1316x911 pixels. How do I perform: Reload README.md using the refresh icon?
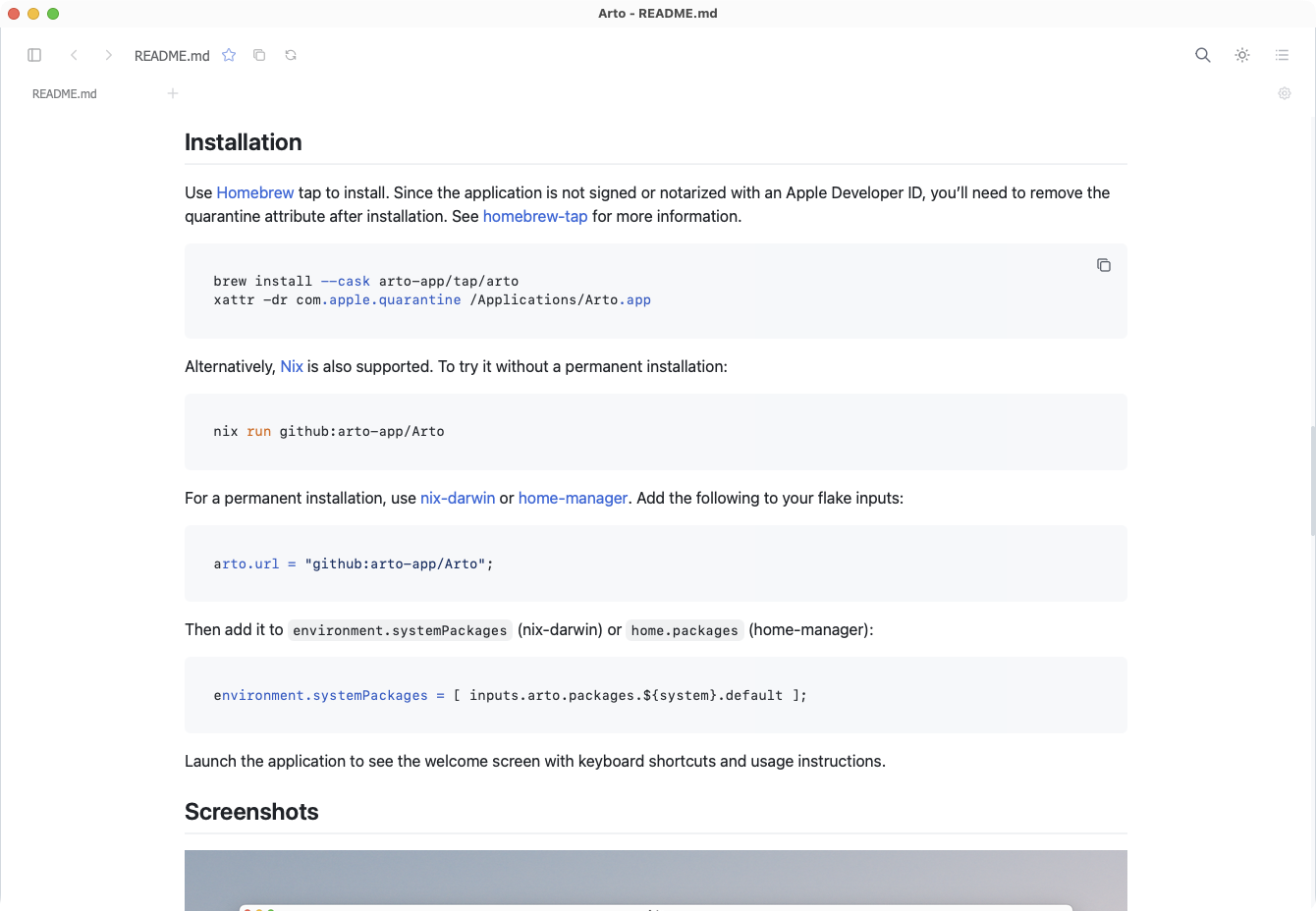[291, 55]
